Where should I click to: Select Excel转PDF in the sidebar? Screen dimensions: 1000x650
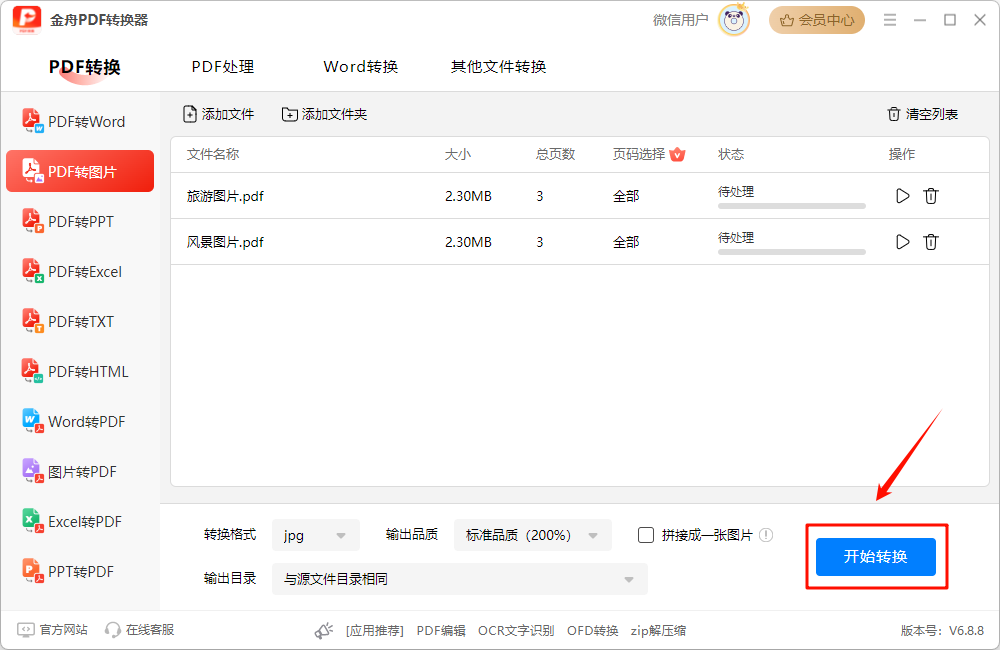pyautogui.click(x=80, y=521)
